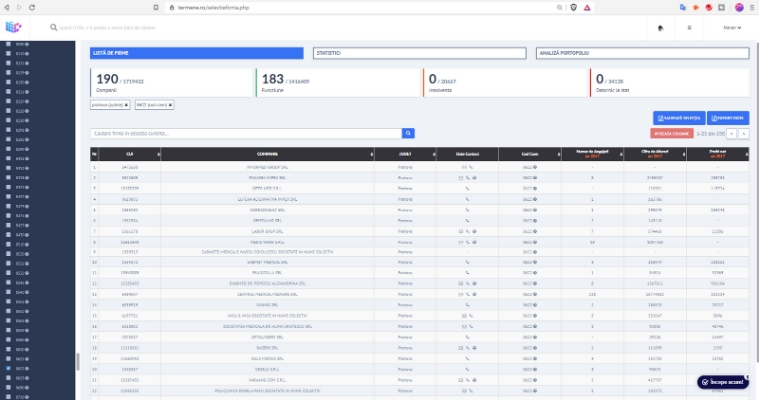The image size is (759, 400).
Task: Click the blue search button beside firm search
Action: 408,133
